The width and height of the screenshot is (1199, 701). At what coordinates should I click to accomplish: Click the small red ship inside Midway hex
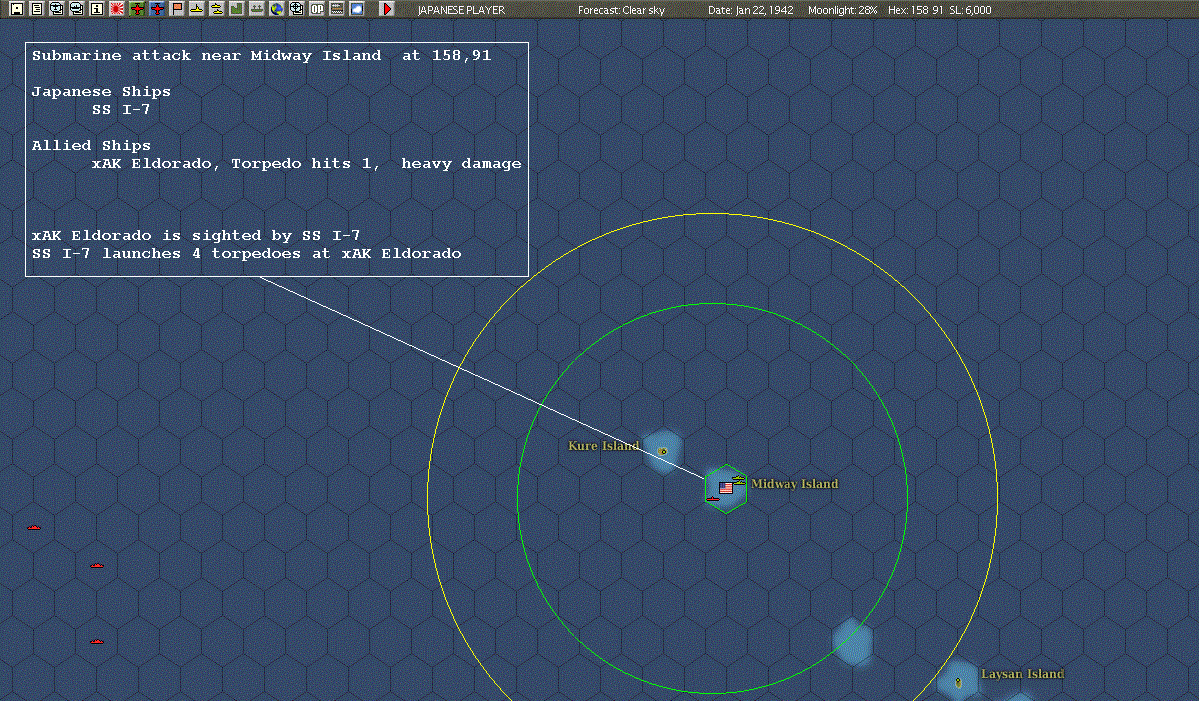(x=713, y=498)
